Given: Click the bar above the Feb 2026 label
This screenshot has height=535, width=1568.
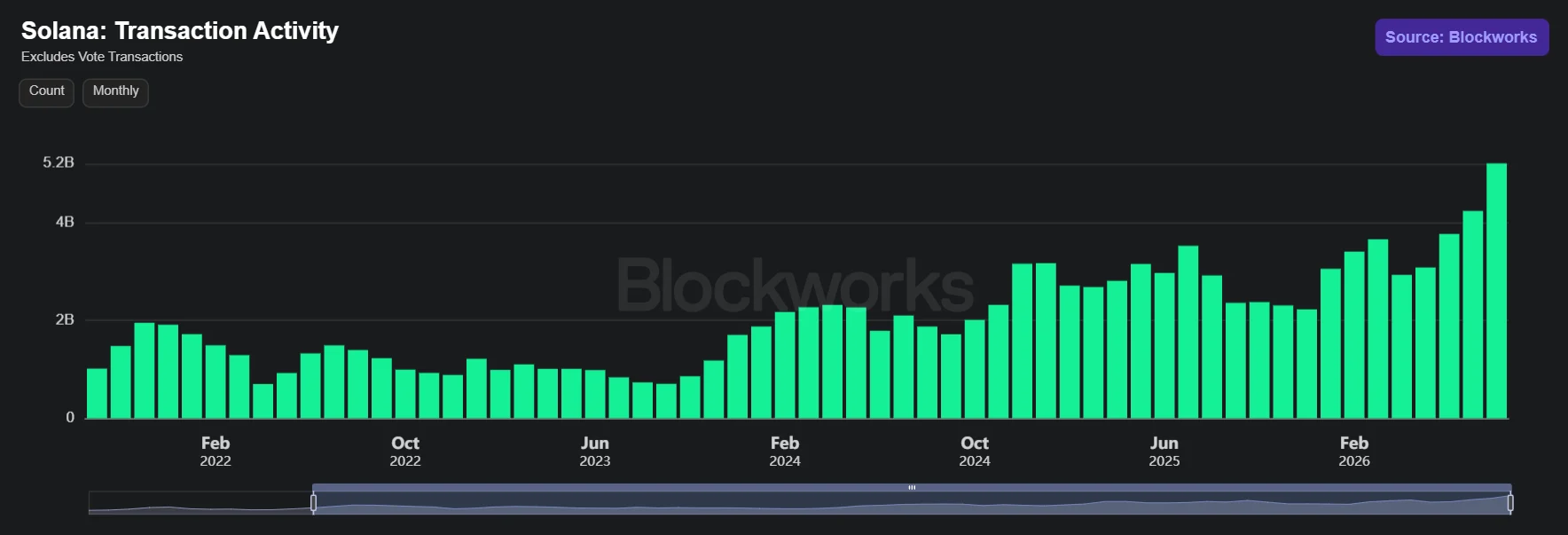Looking at the screenshot, I should (x=1354, y=334).
